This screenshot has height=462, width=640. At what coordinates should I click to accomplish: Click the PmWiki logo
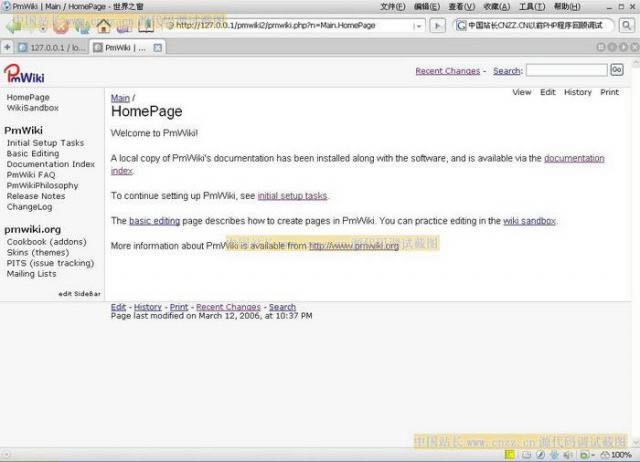pyautogui.click(x=24, y=73)
